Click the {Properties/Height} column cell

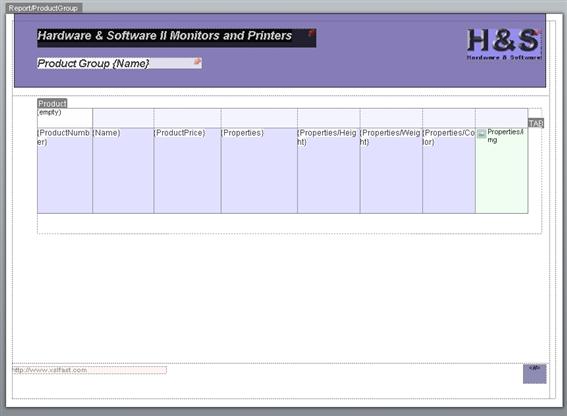[x=329, y=170]
